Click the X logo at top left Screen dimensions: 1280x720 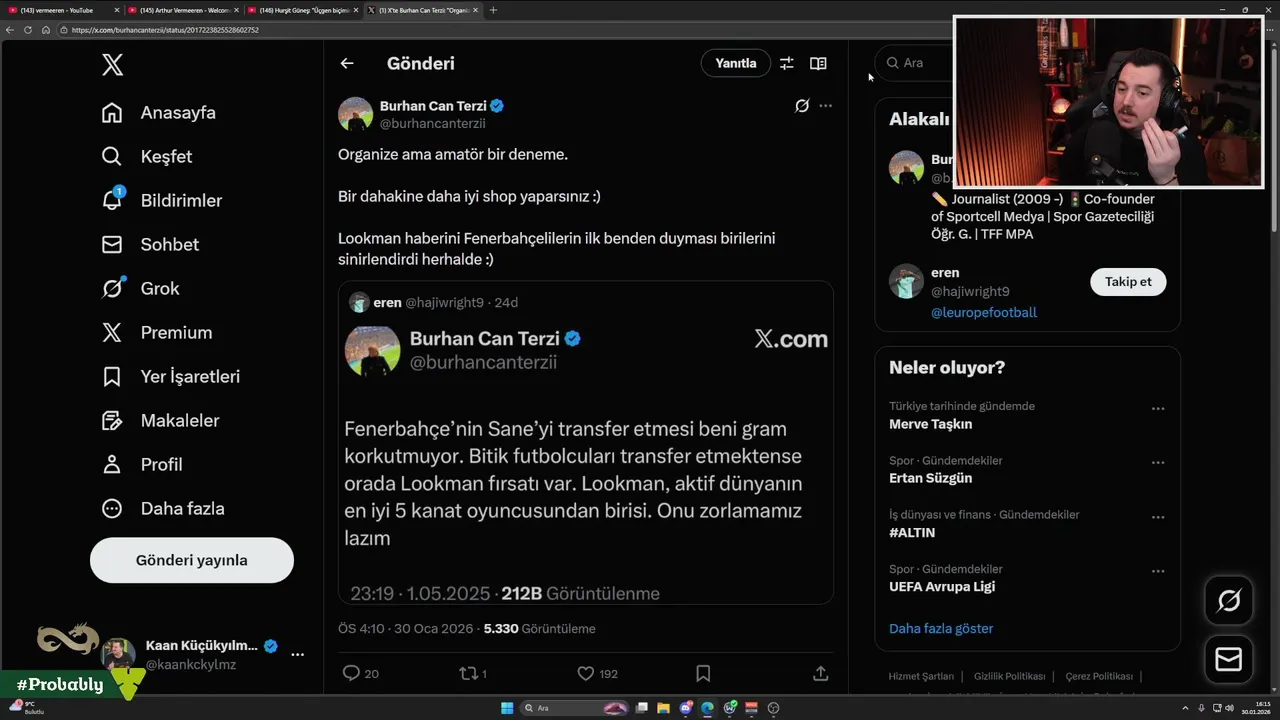point(112,65)
